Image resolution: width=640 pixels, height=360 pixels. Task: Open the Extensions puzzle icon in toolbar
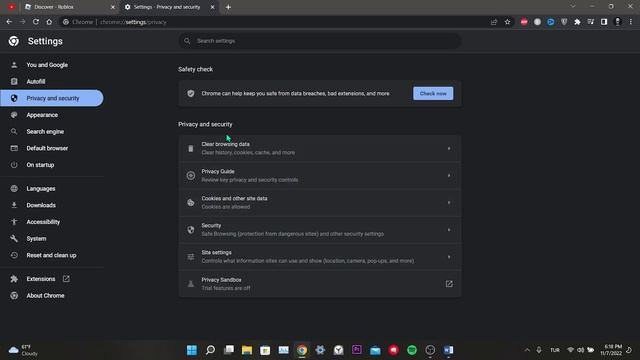[x=577, y=22]
